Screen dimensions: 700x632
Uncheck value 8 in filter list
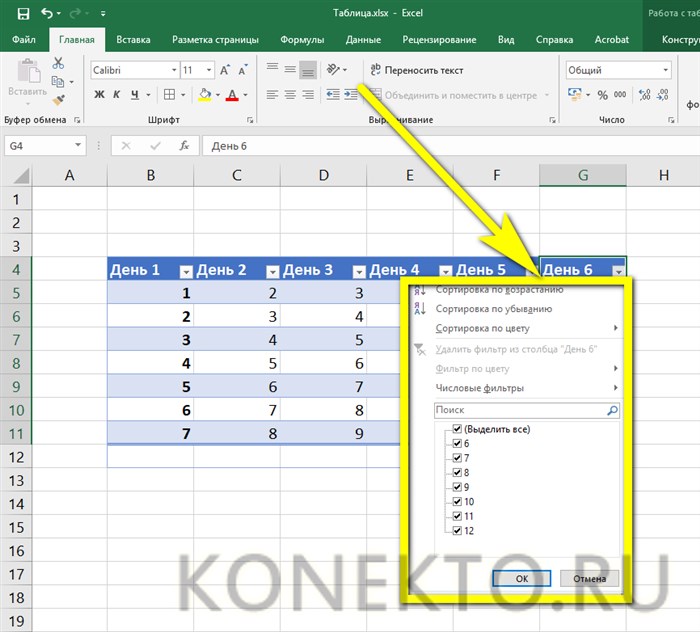[x=457, y=472]
